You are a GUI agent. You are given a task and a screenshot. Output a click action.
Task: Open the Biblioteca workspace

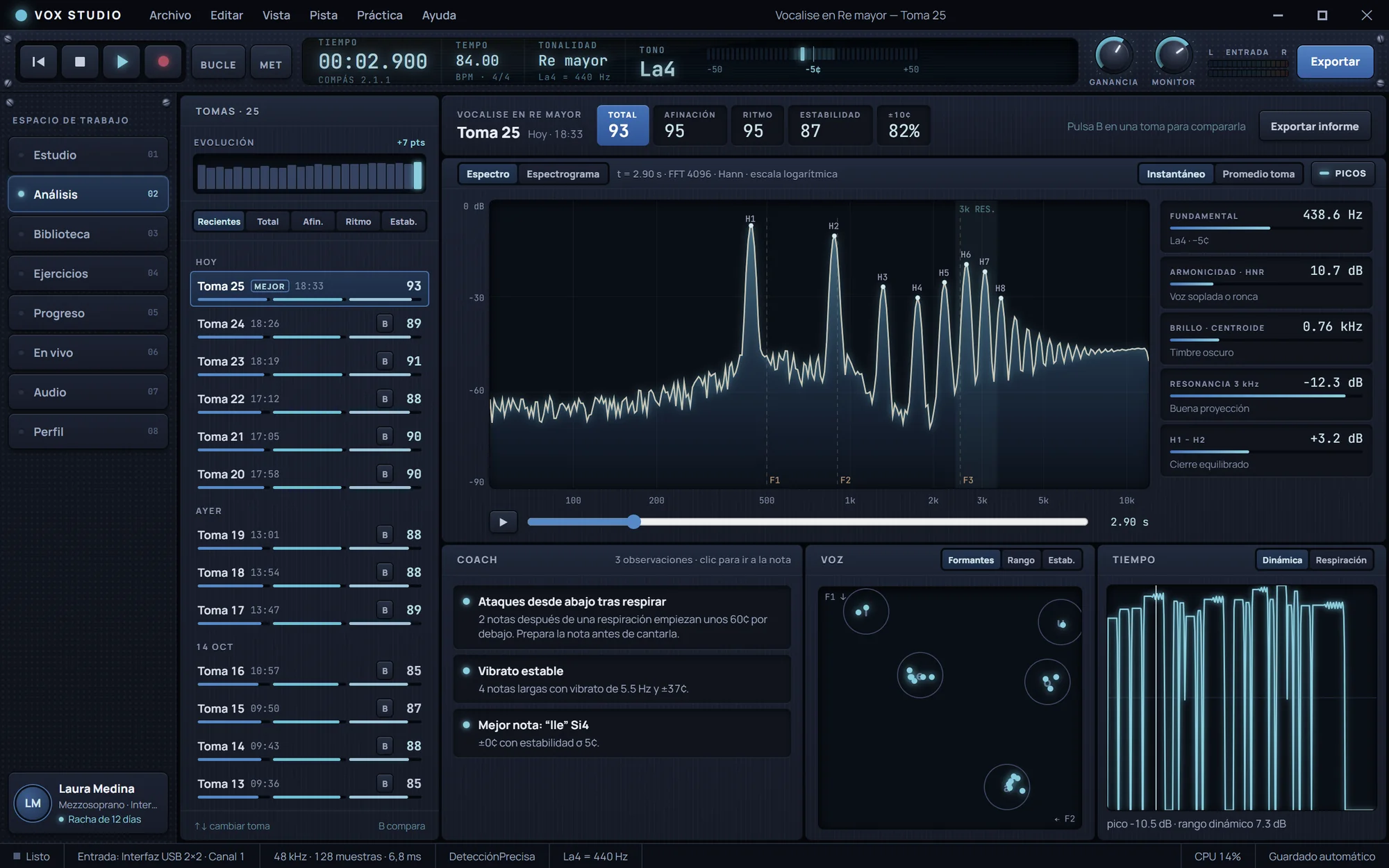pyautogui.click(x=88, y=234)
